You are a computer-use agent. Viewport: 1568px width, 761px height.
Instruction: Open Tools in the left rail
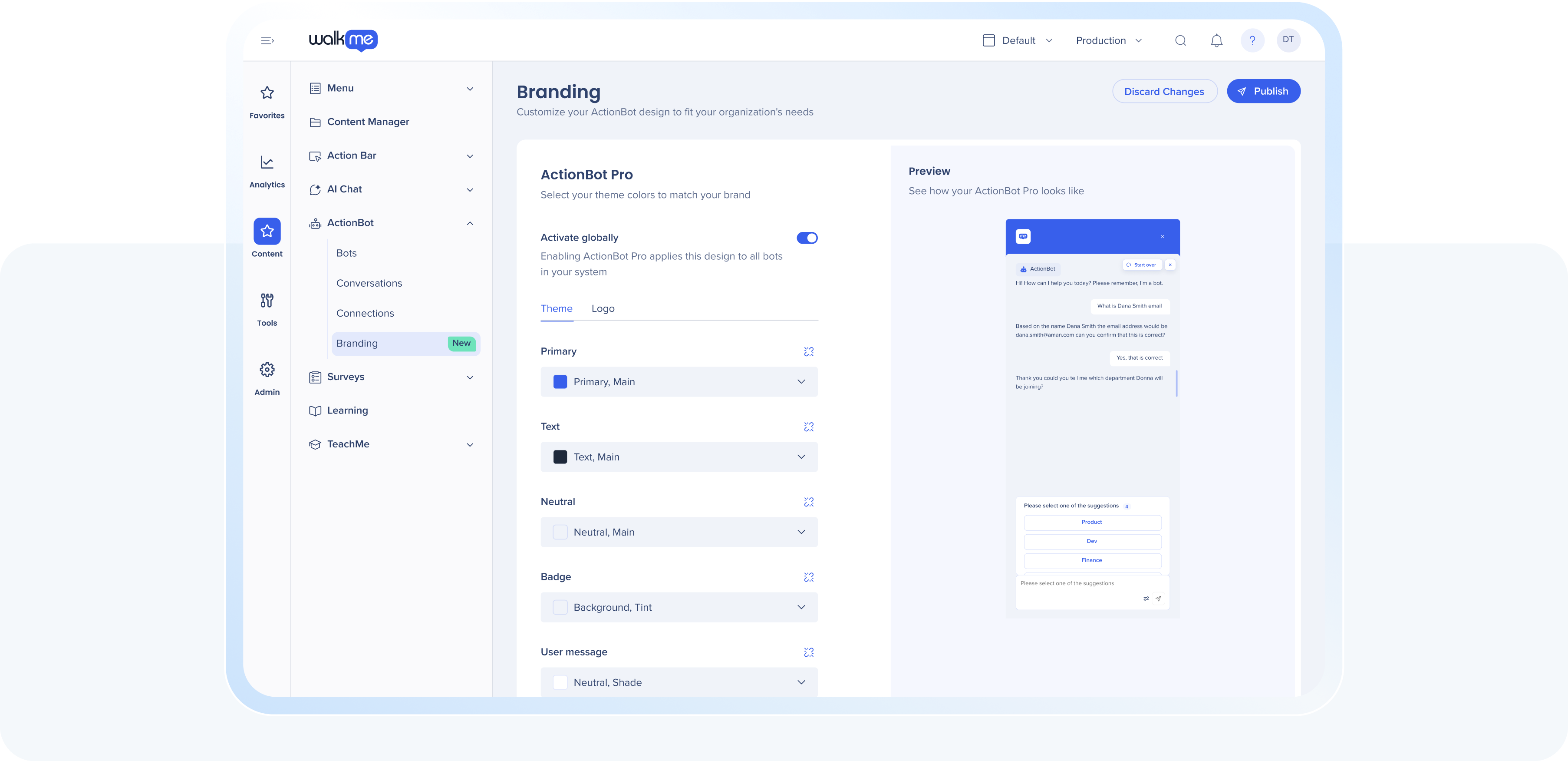267,310
